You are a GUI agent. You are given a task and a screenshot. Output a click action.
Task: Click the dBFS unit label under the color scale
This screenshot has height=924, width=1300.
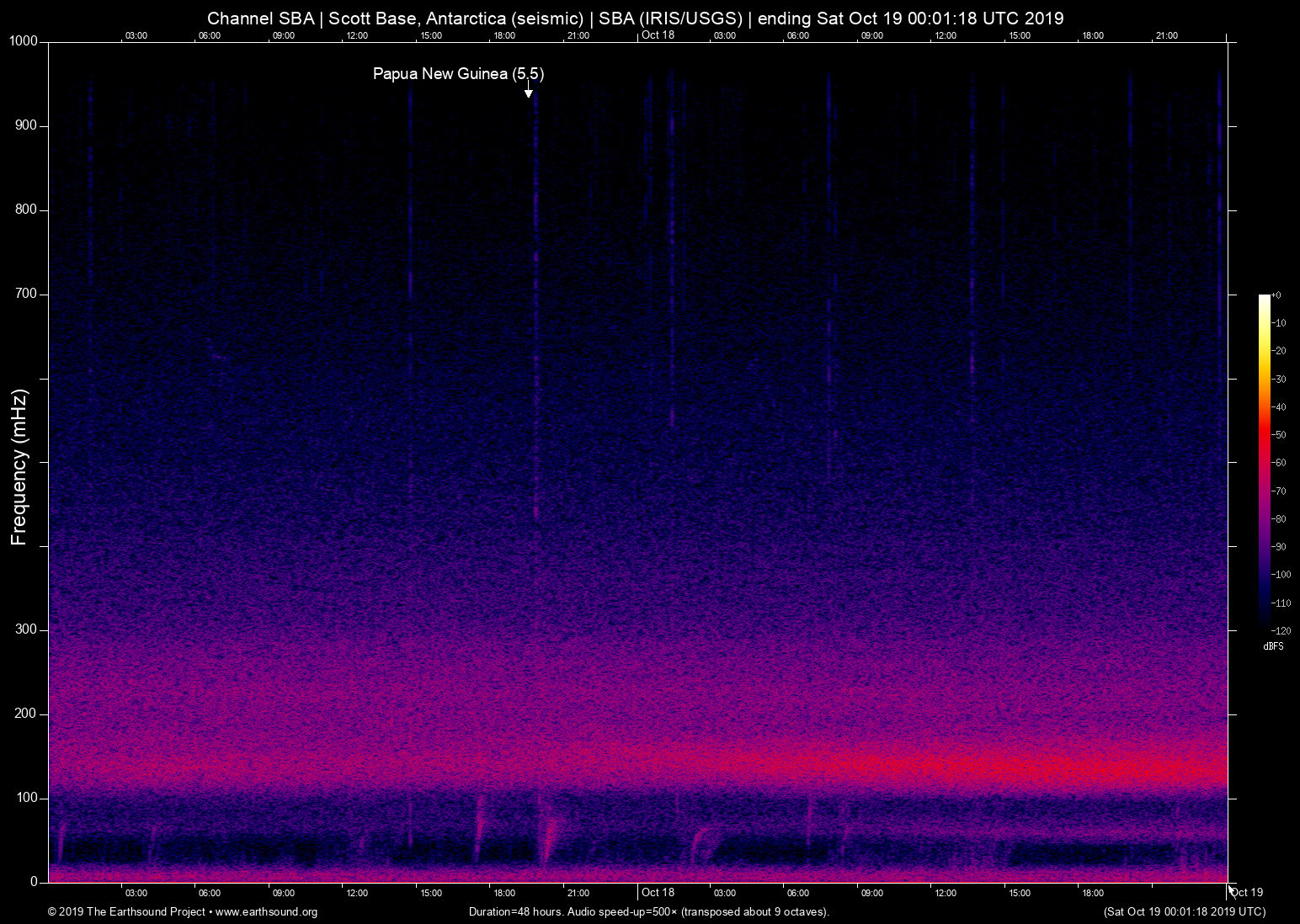click(x=1273, y=646)
